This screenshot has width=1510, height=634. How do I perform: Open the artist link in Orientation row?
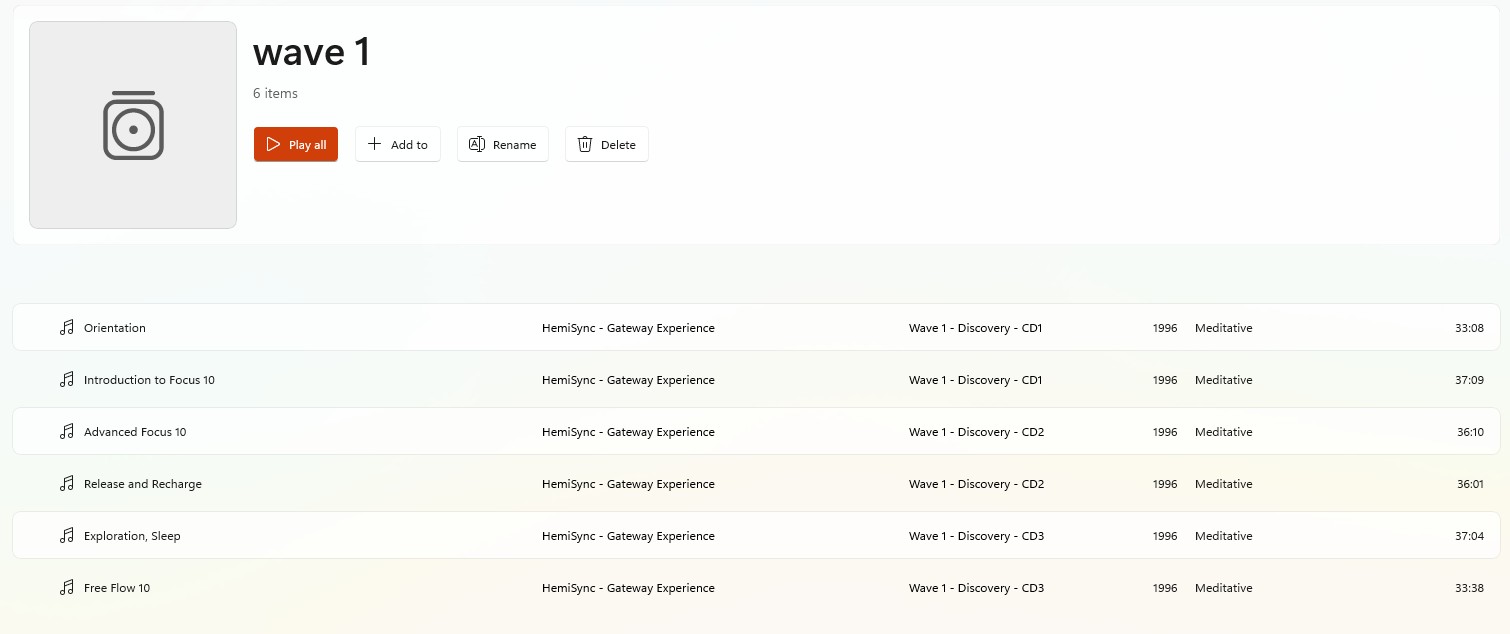tap(628, 328)
